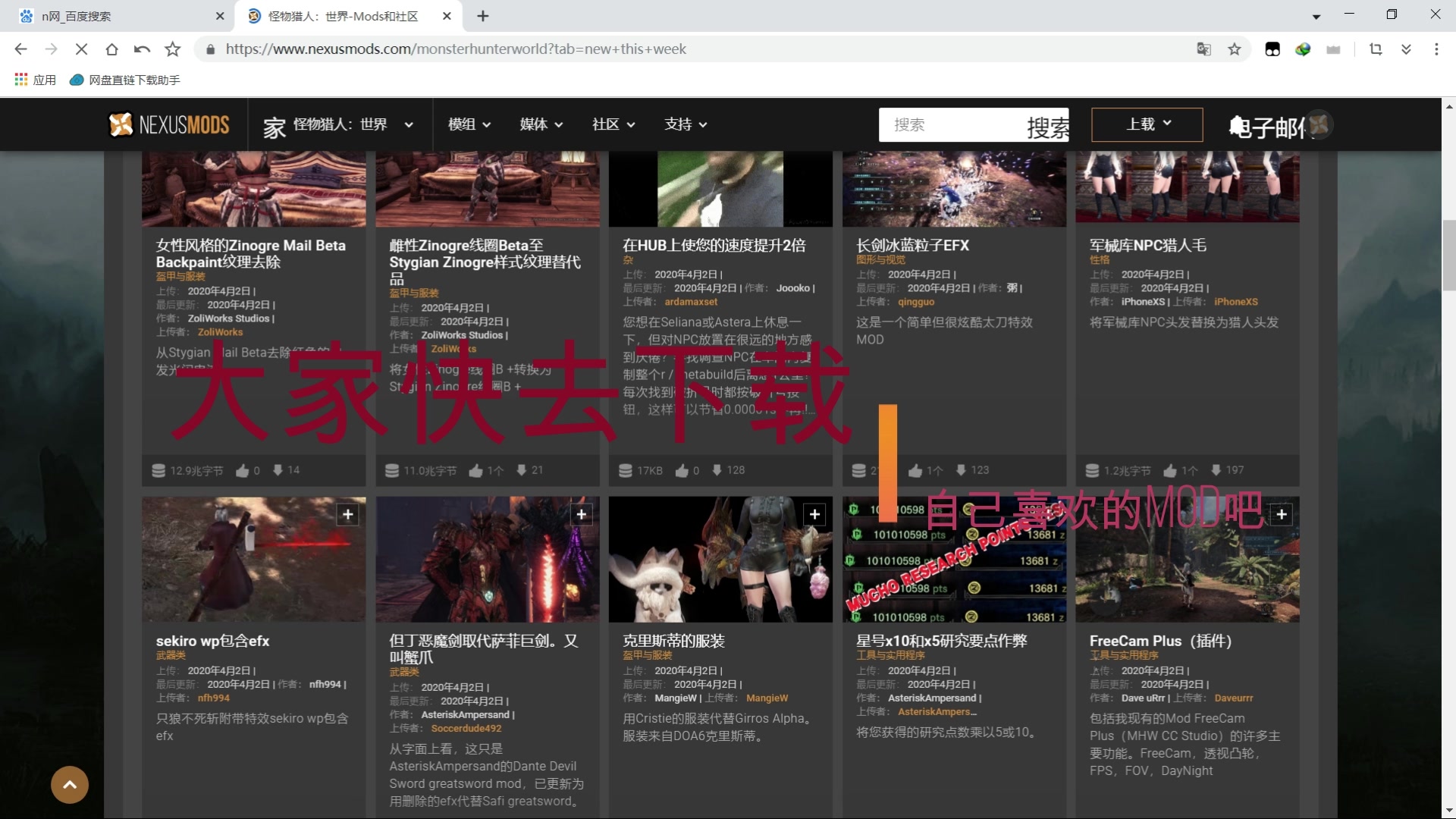Click the undo-close-tab arrow icon
Image resolution: width=1456 pixels, height=819 pixels.
[x=142, y=49]
